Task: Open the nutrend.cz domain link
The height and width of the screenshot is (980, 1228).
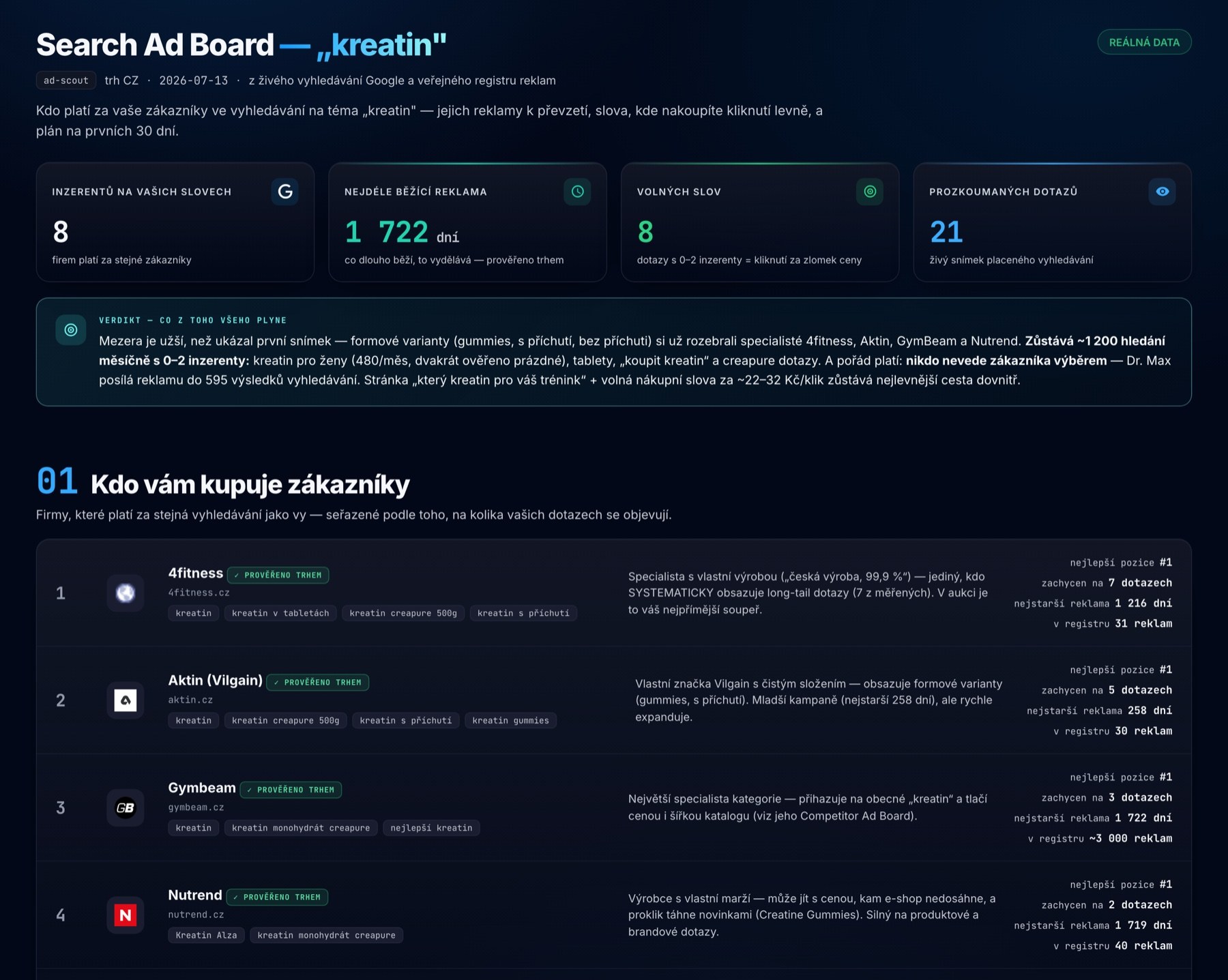Action: [x=196, y=915]
